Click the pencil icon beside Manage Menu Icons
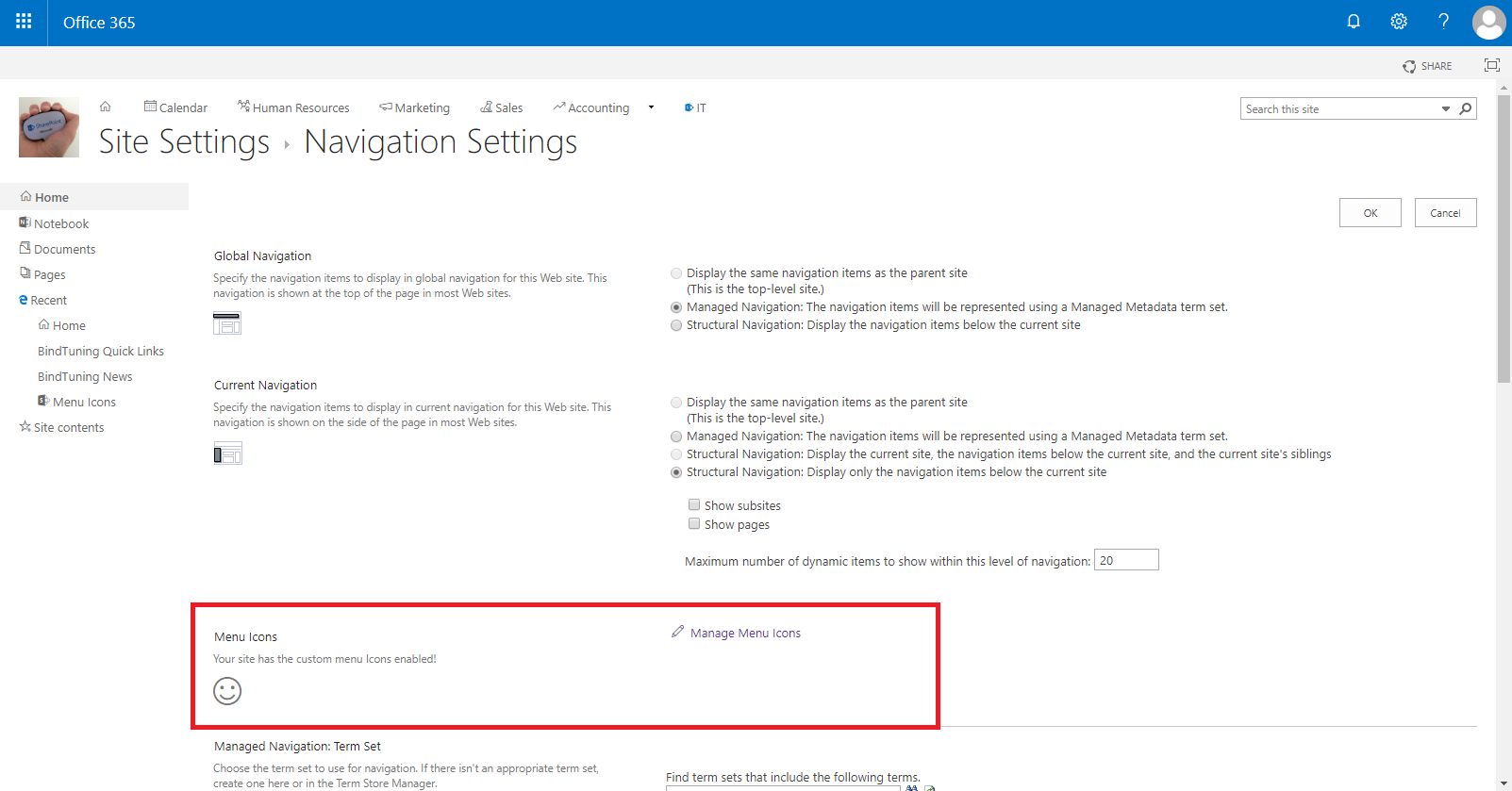Viewport: 1512px width, 791px height. (x=677, y=632)
